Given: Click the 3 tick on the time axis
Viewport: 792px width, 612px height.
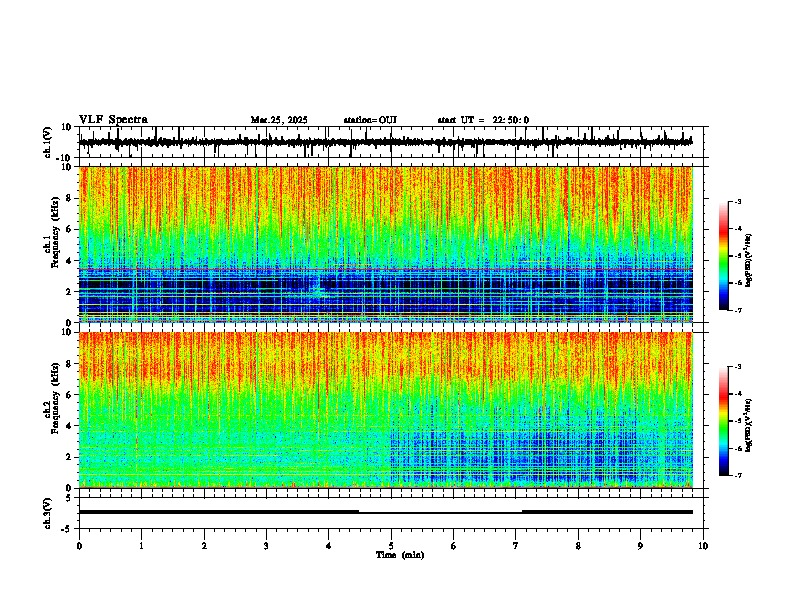Looking at the screenshot, I should click(266, 546).
